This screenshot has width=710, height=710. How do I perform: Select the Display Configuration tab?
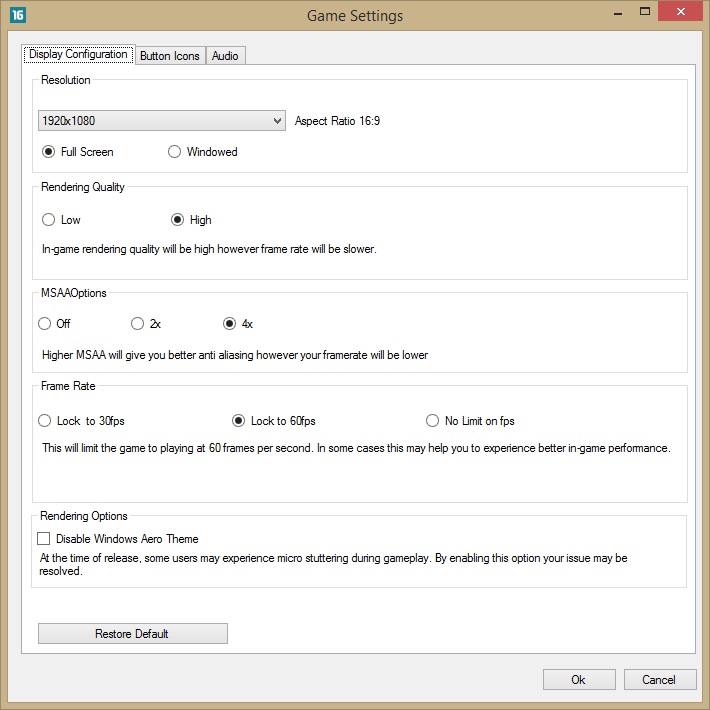[78, 54]
